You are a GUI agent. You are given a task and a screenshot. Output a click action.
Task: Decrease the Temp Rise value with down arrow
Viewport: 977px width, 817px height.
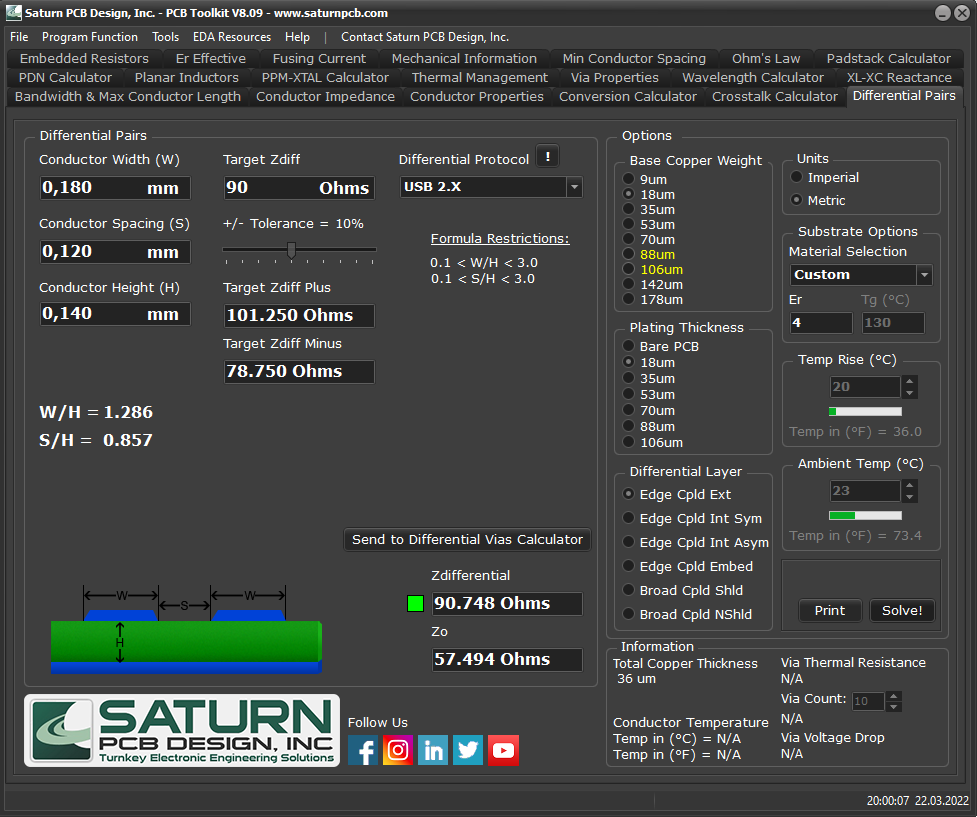(910, 393)
